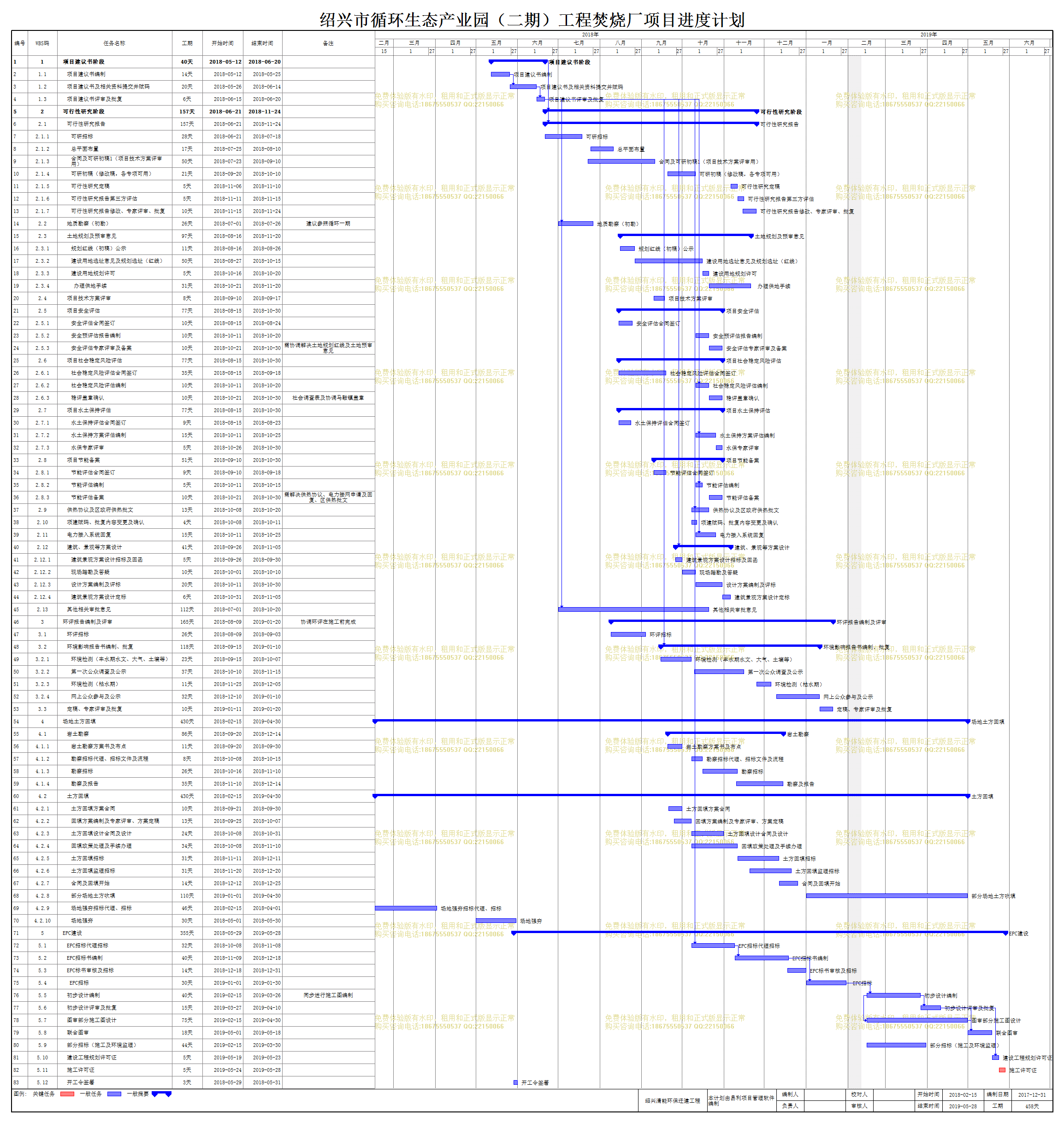Select 总平面布置 in the task table
Image resolution: width=1064 pixels, height=1123 pixels.
(84, 149)
